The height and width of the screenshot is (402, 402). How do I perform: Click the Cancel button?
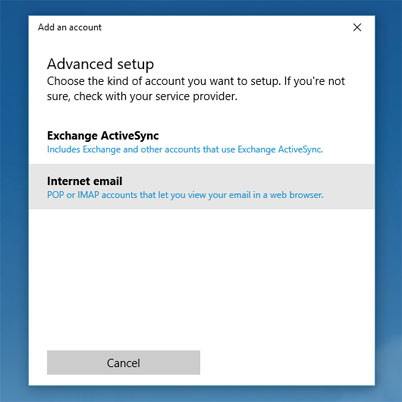click(x=123, y=362)
